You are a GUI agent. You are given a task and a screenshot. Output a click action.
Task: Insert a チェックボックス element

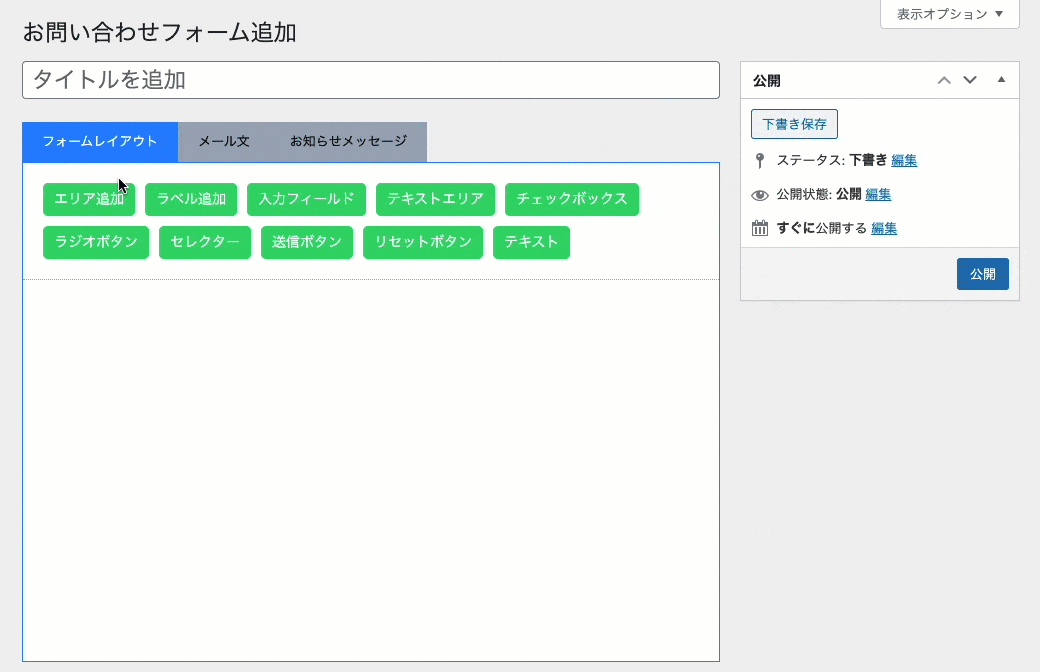571,199
